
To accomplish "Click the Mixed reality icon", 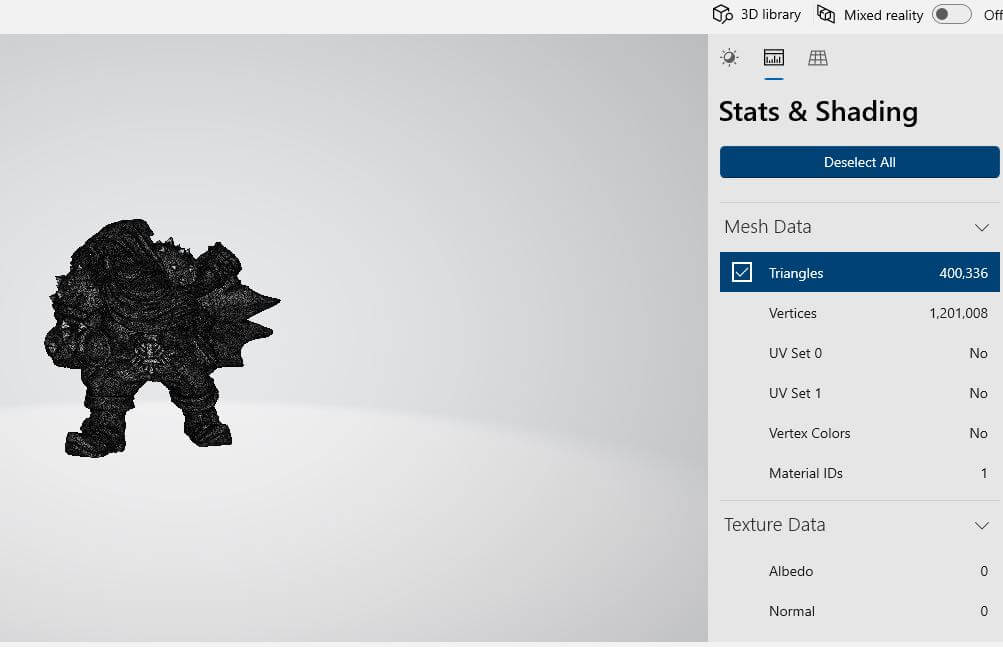I will (x=826, y=14).
